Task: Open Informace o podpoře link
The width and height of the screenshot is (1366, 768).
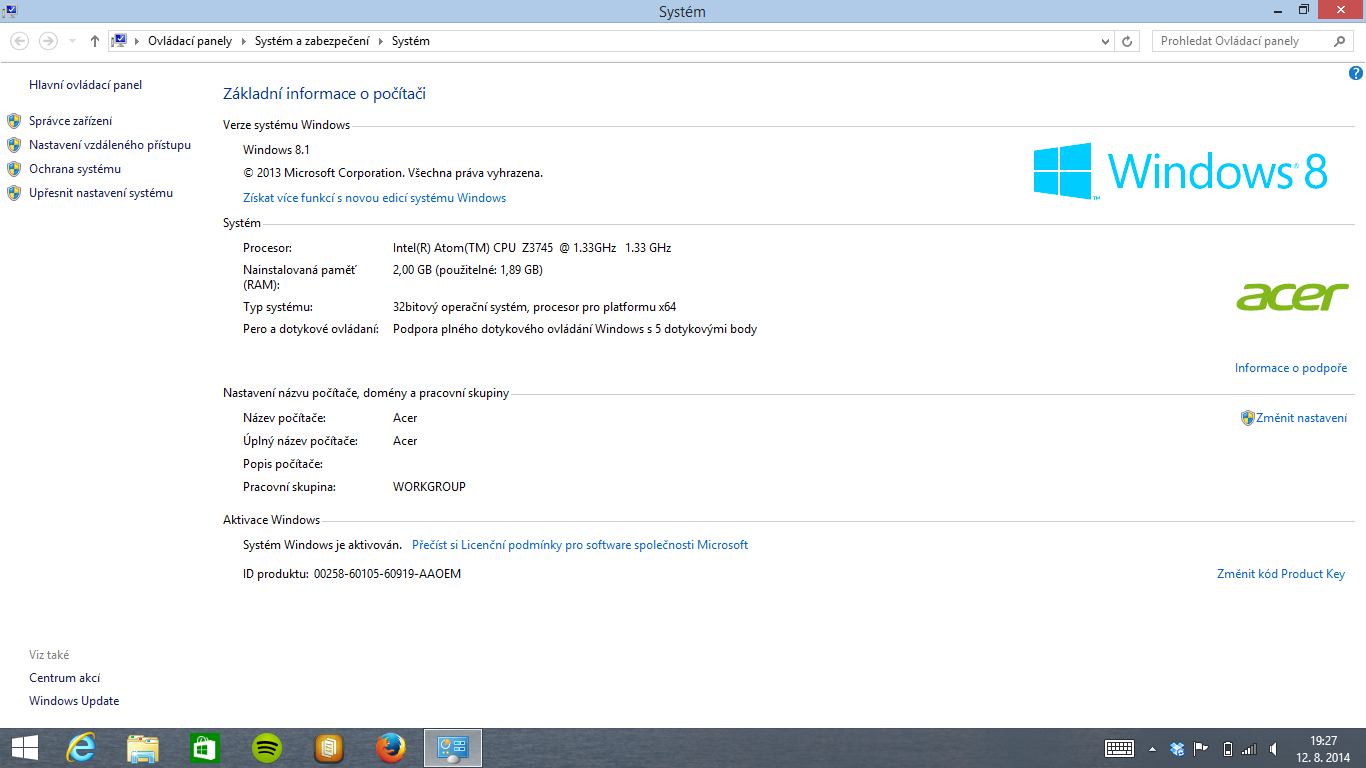Action: pos(1291,368)
